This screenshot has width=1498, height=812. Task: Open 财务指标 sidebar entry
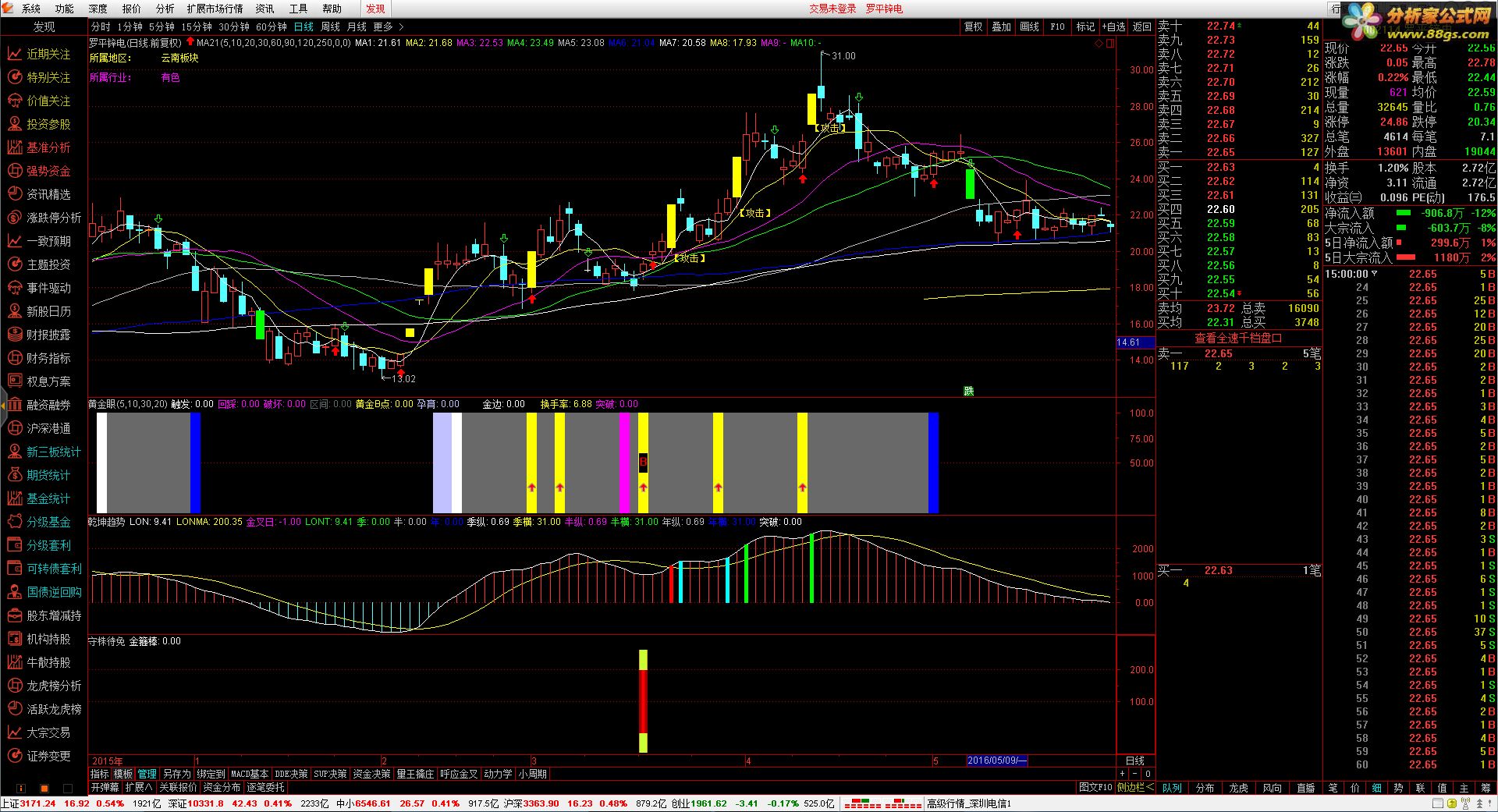[x=39, y=358]
